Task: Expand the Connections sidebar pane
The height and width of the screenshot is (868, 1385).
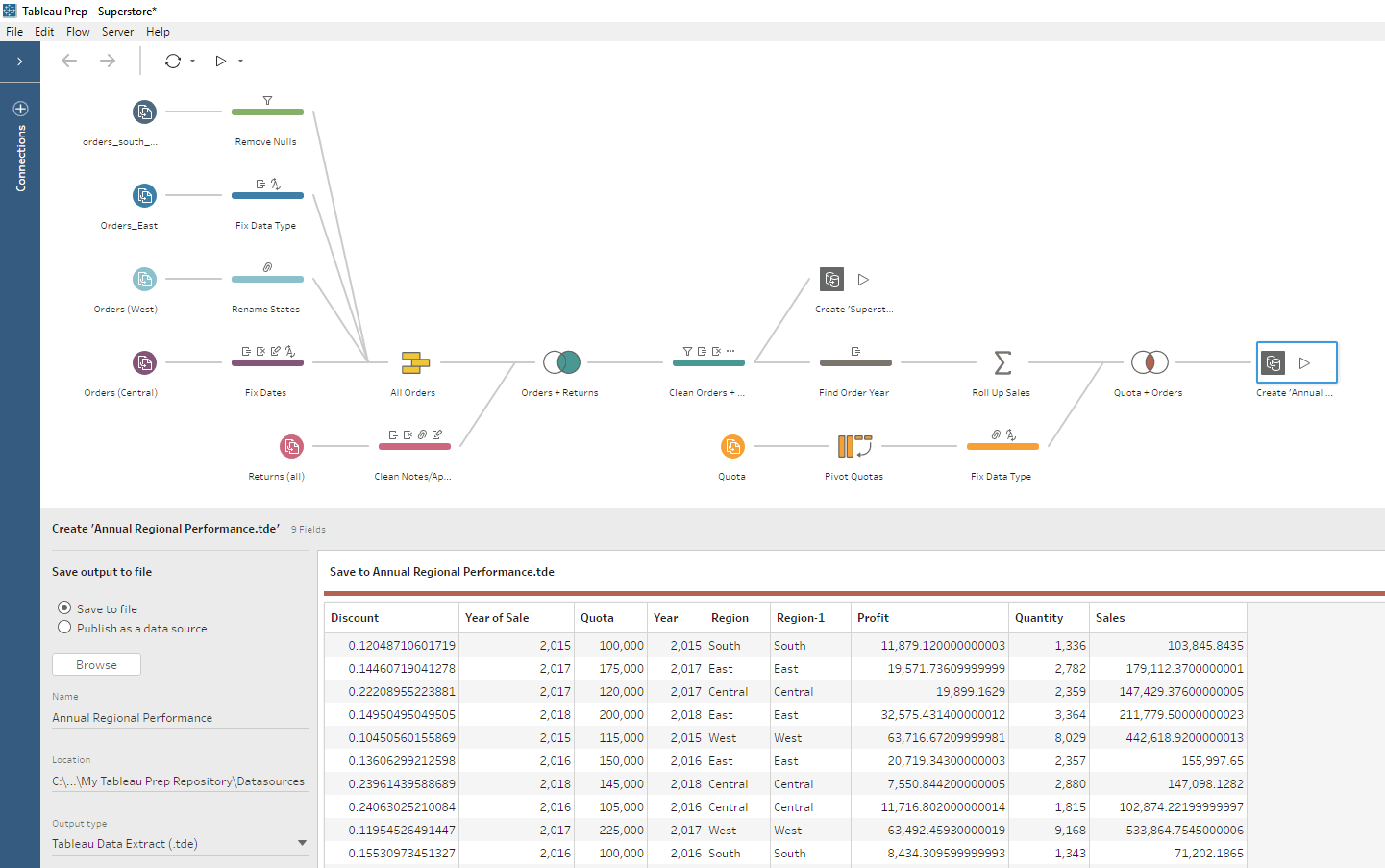Action: [x=20, y=61]
